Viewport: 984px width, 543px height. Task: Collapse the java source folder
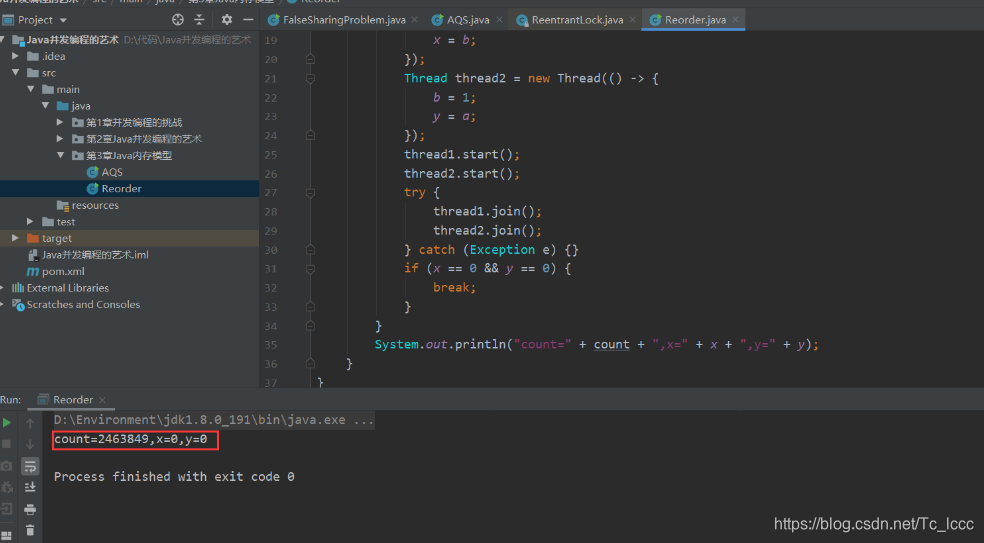pyautogui.click(x=46, y=105)
